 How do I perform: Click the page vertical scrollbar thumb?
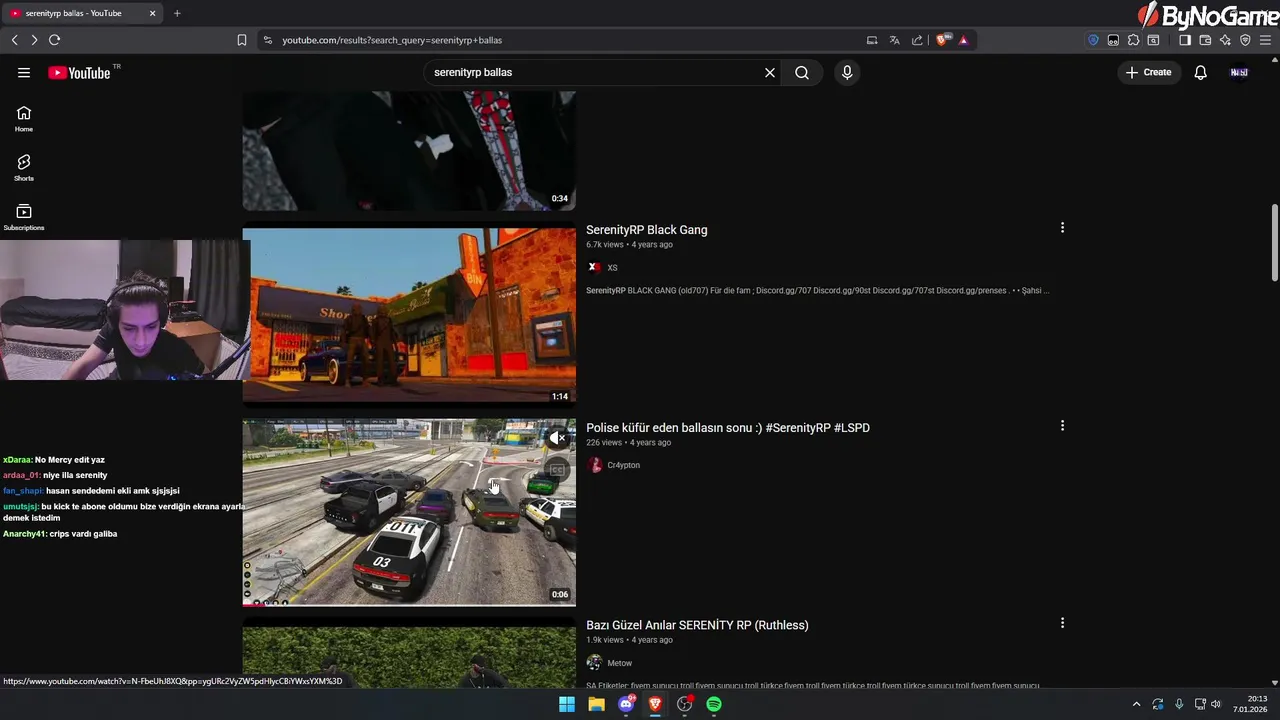1275,243
